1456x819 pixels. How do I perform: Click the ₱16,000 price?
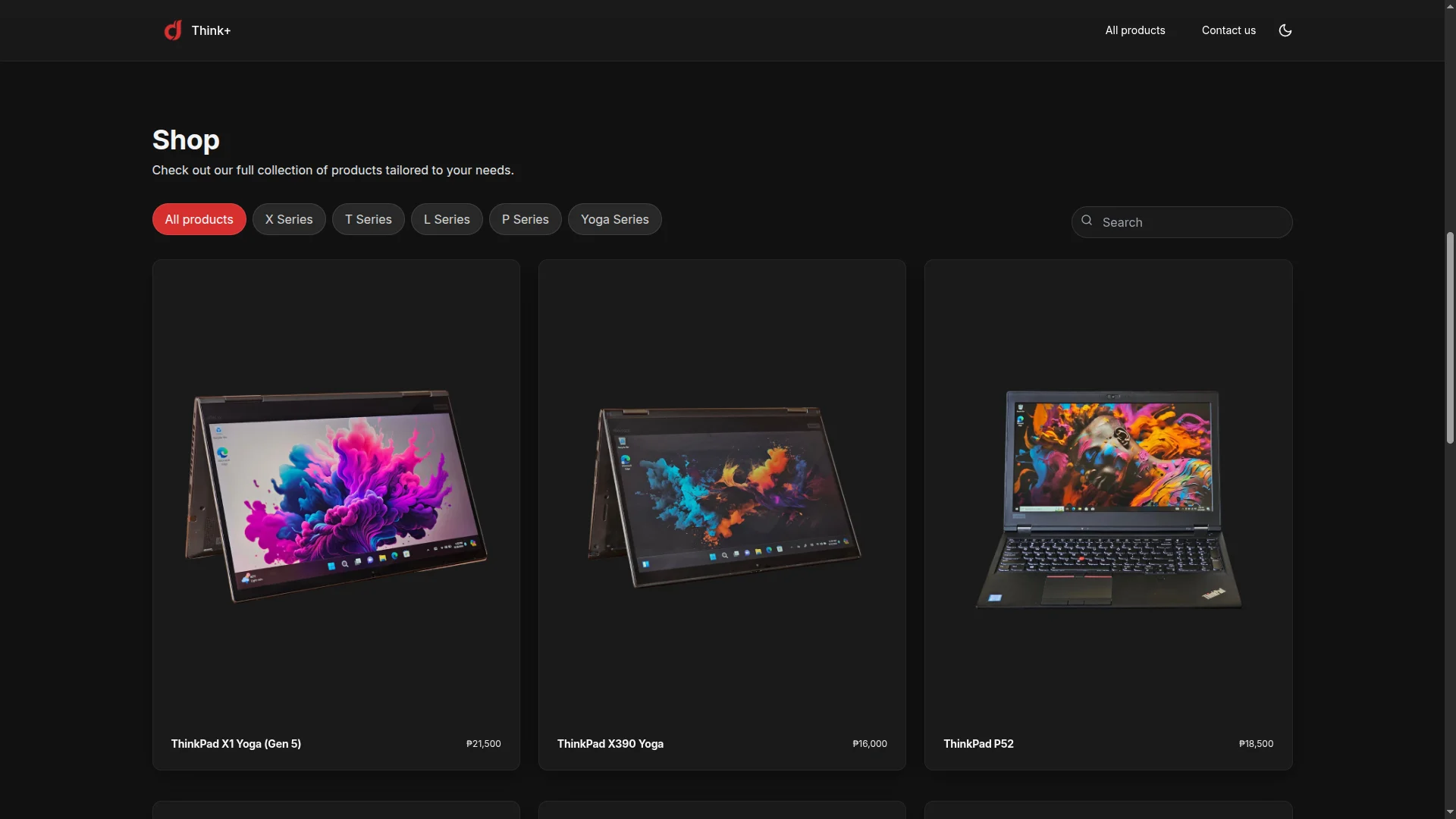(870, 744)
